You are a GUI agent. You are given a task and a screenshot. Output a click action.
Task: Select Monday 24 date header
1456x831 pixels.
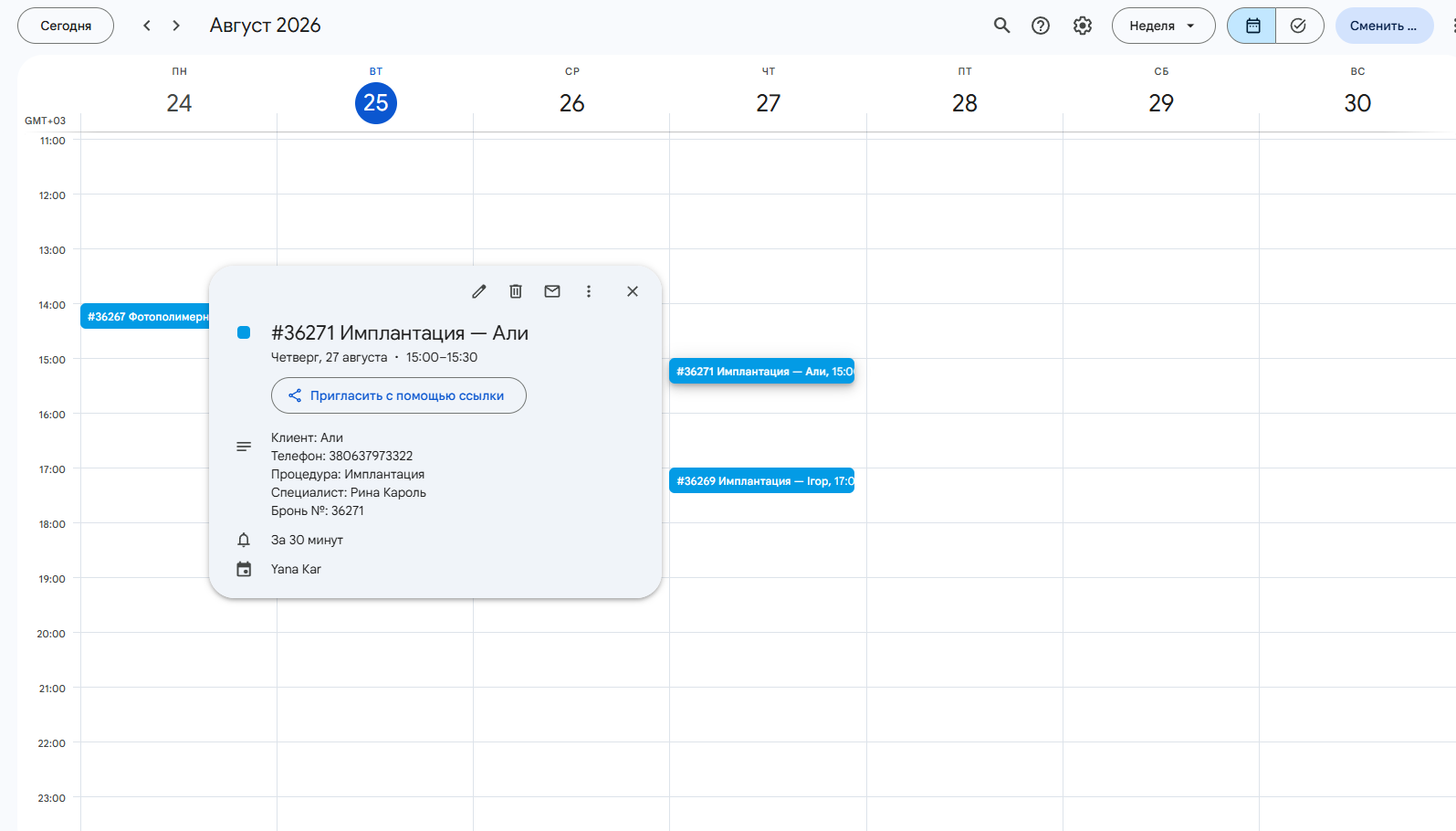point(179,103)
